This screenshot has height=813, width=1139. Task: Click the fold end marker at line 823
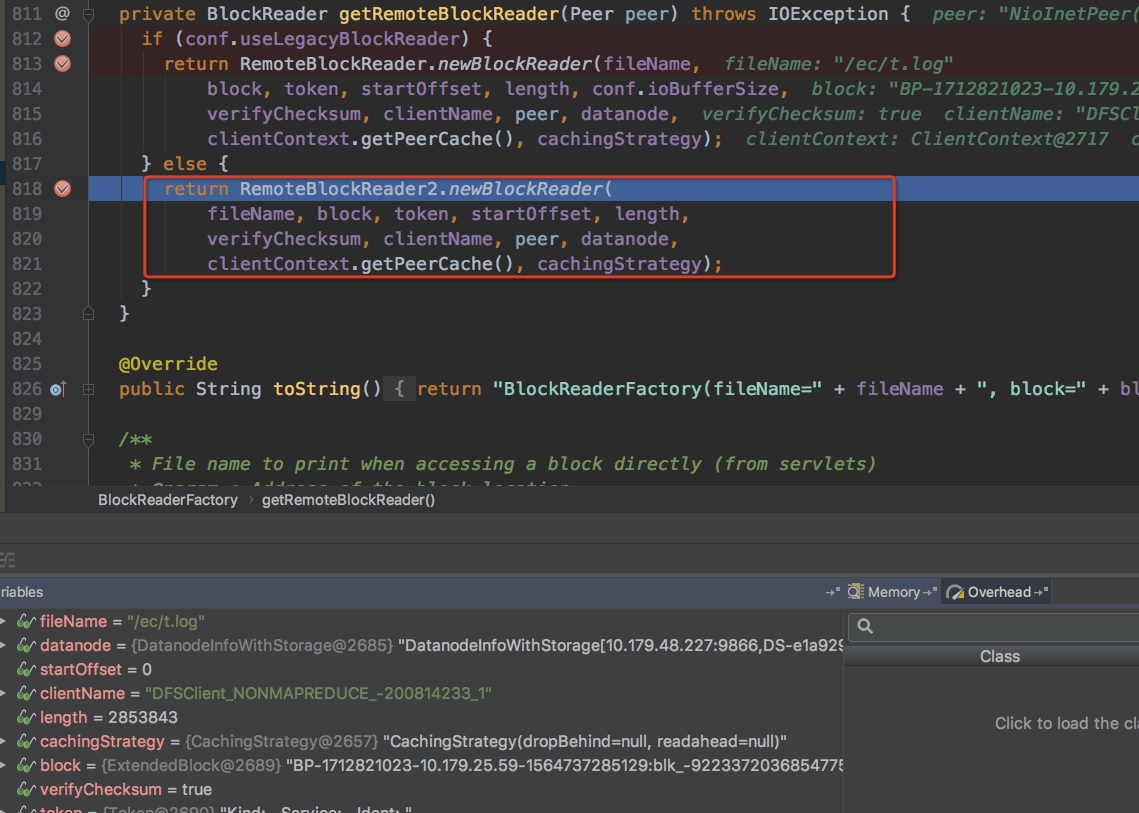pyautogui.click(x=89, y=313)
